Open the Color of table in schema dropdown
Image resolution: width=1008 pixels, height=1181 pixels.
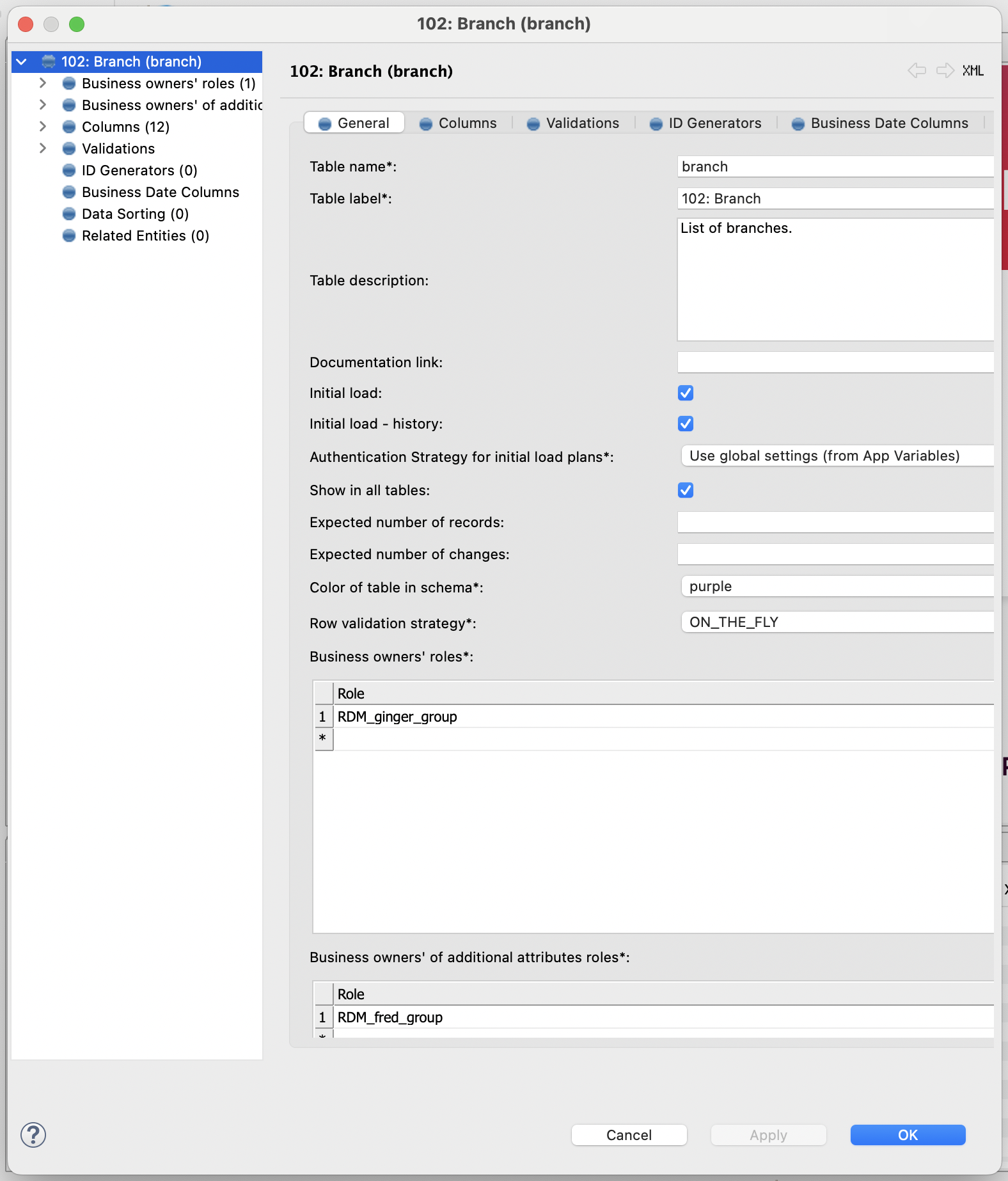pos(837,586)
